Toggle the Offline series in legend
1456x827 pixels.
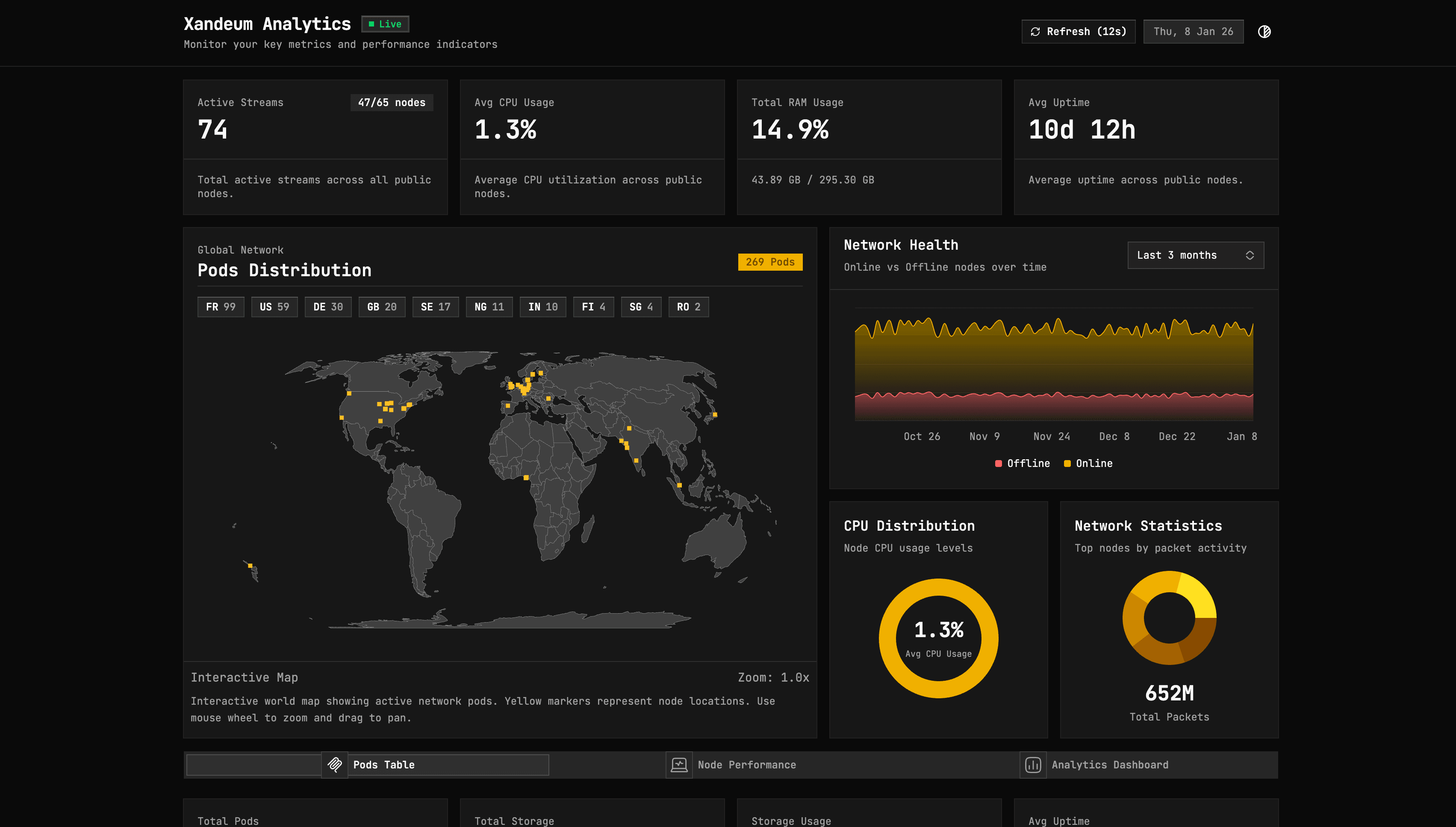pos(1023,464)
